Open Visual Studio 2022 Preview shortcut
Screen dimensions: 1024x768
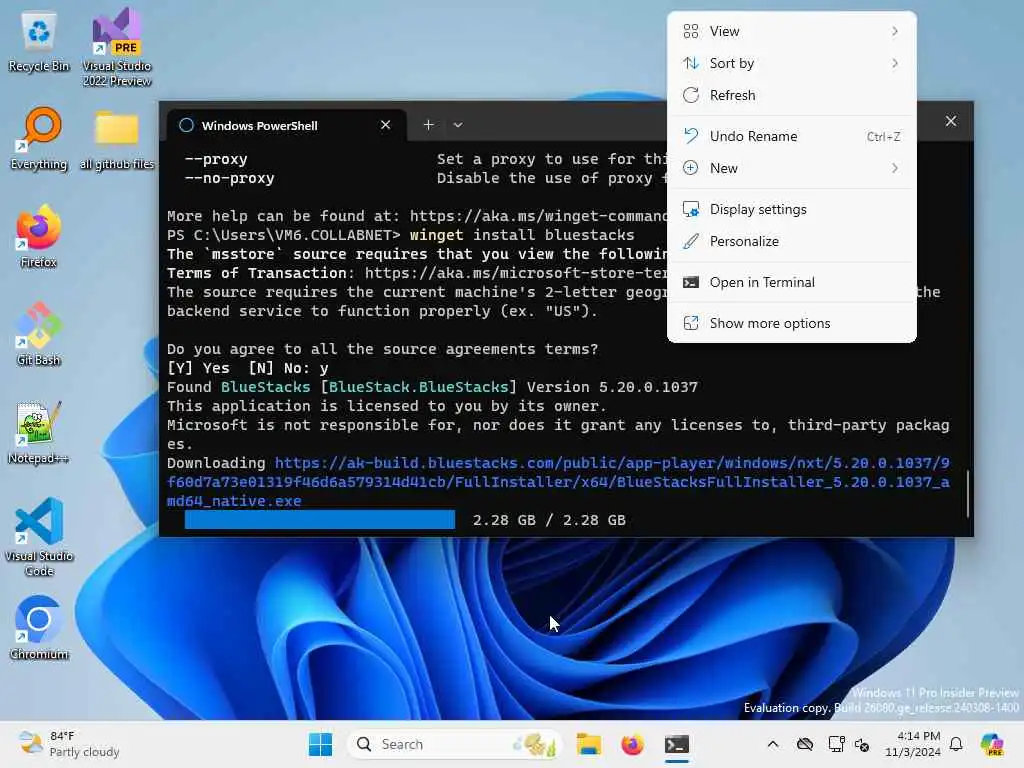117,47
